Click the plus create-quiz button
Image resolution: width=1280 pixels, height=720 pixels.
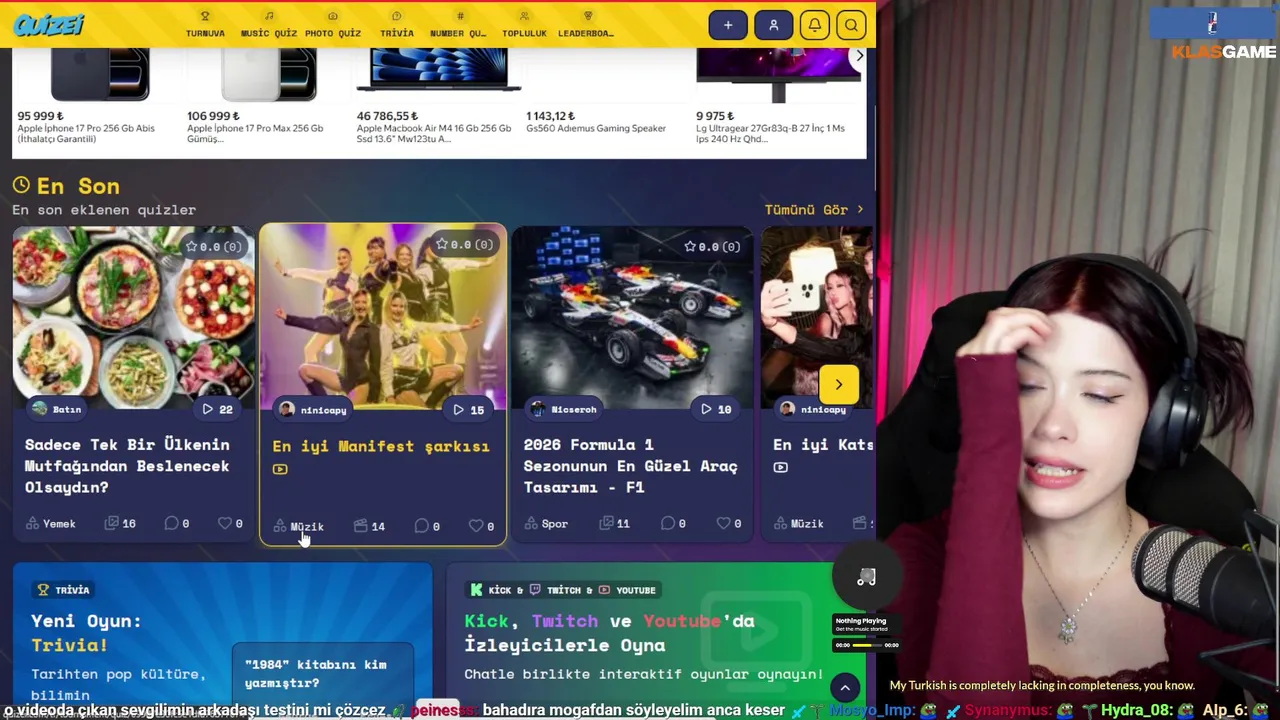click(x=728, y=25)
